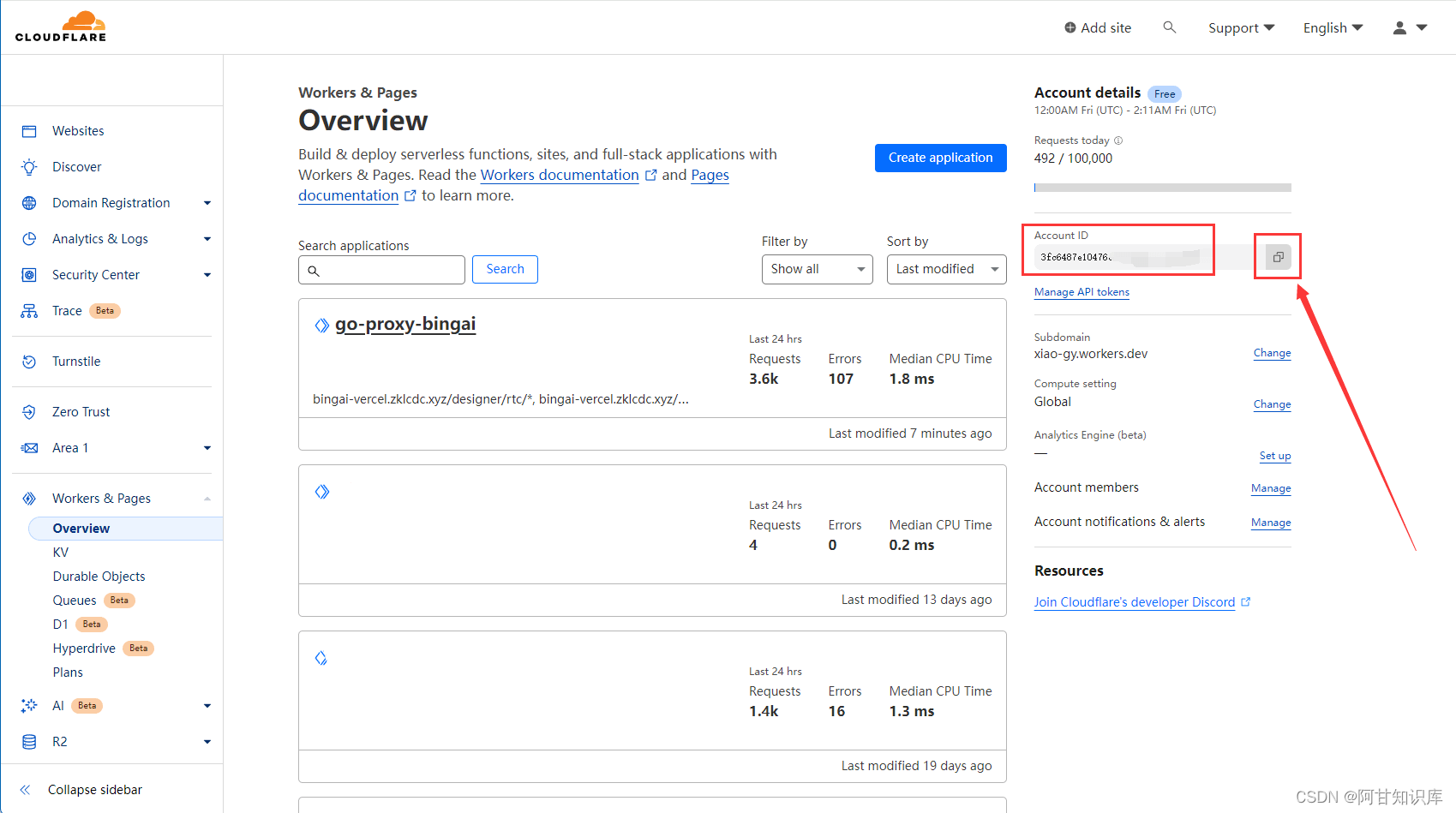This screenshot has height=813, width=1456.
Task: Click the Cloudflare logo
Action: point(61,27)
